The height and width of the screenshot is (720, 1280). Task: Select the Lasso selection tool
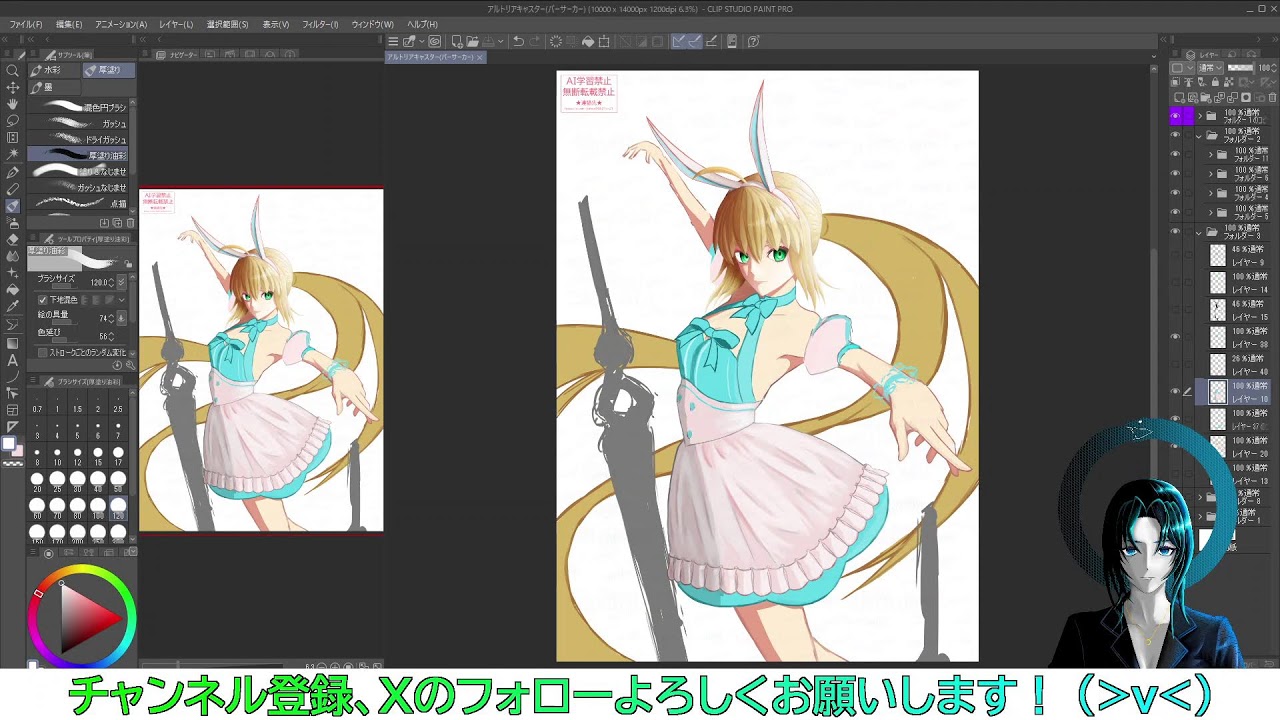tap(12, 121)
